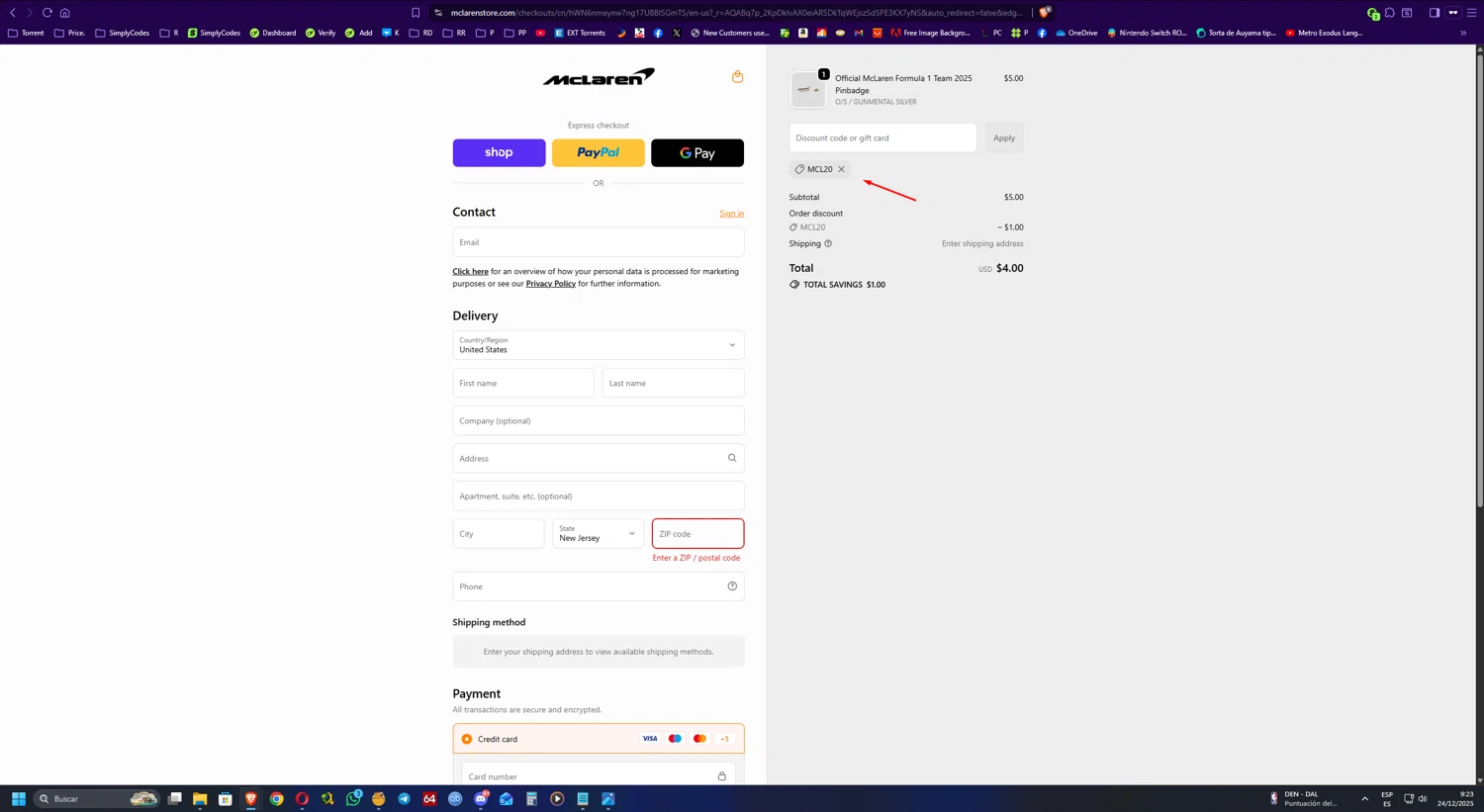1484x812 pixels.
Task: Open Telegram from taskbar
Action: tap(404, 799)
